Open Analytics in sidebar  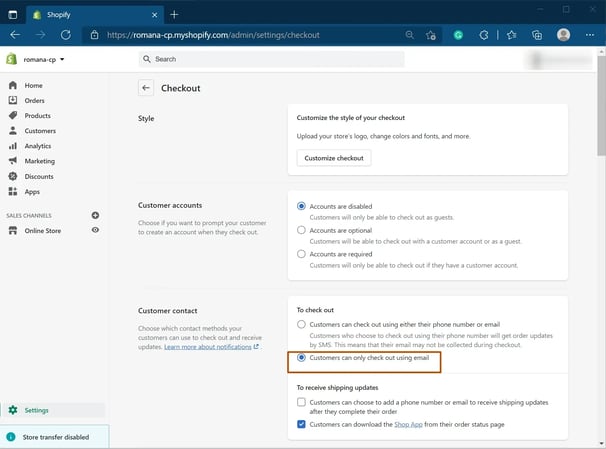(x=38, y=146)
